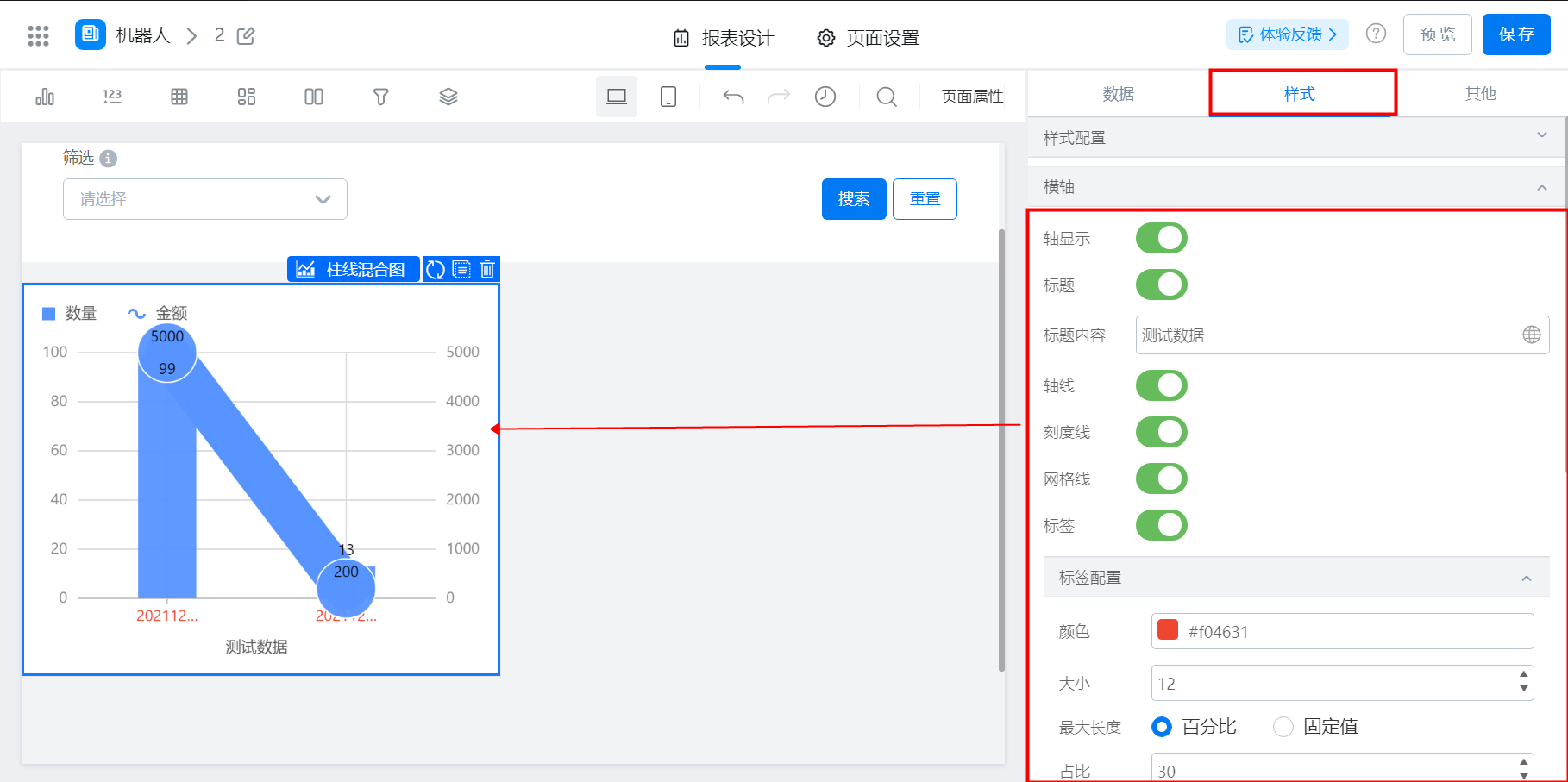Viewport: 1568px width, 782px height.
Task: Click the red #f04631 color swatch
Action: point(1168,630)
